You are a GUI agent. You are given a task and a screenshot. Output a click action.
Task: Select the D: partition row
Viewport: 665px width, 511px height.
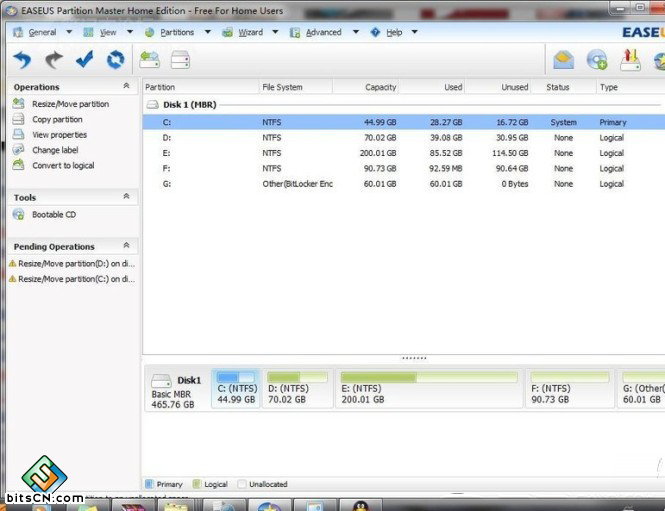(x=404, y=137)
